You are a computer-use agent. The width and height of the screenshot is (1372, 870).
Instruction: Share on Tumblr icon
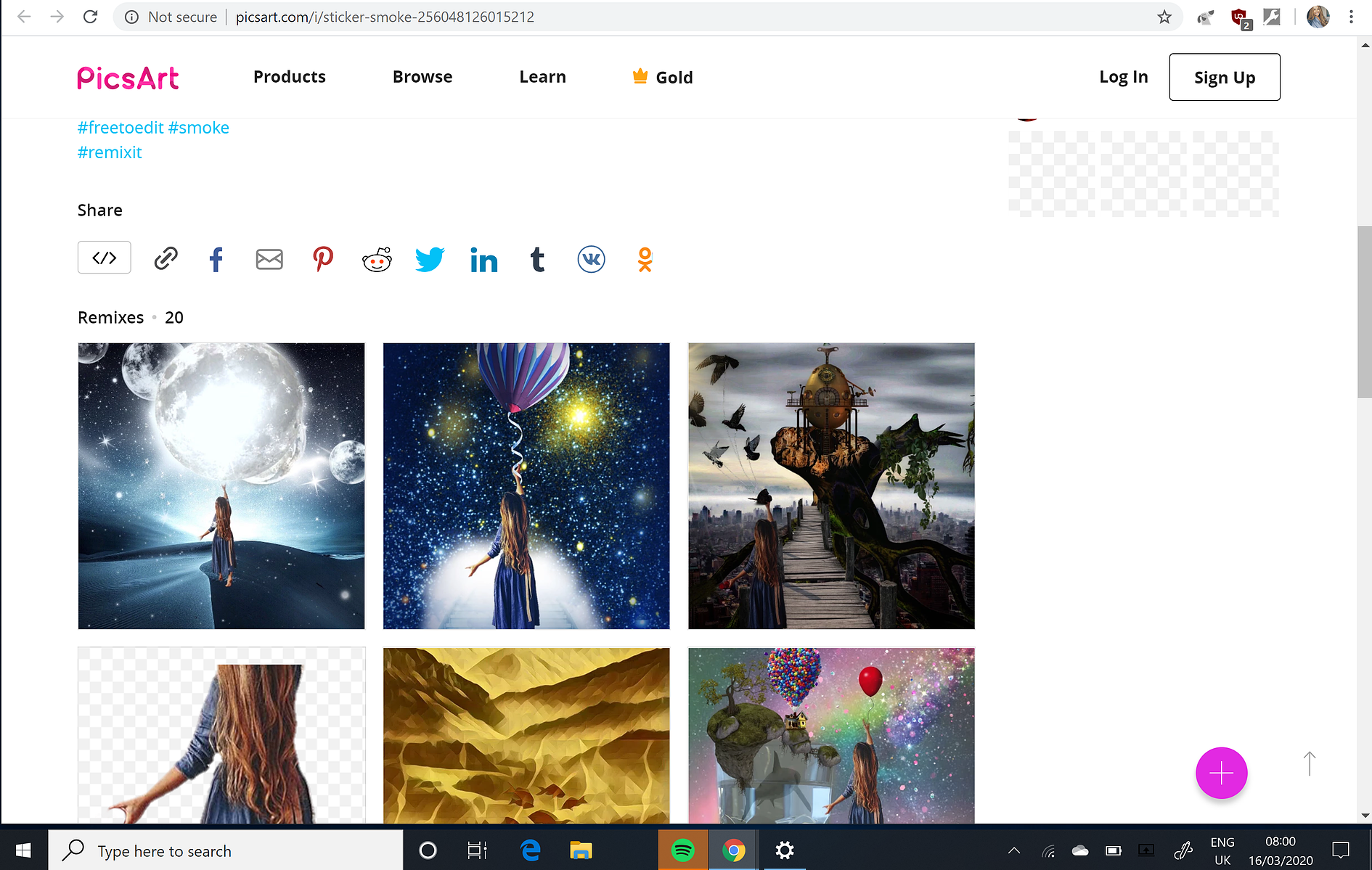(537, 259)
